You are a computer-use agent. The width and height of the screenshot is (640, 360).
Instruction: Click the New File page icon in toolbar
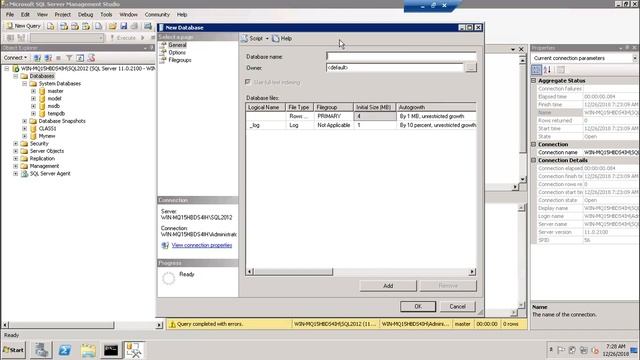click(x=99, y=26)
